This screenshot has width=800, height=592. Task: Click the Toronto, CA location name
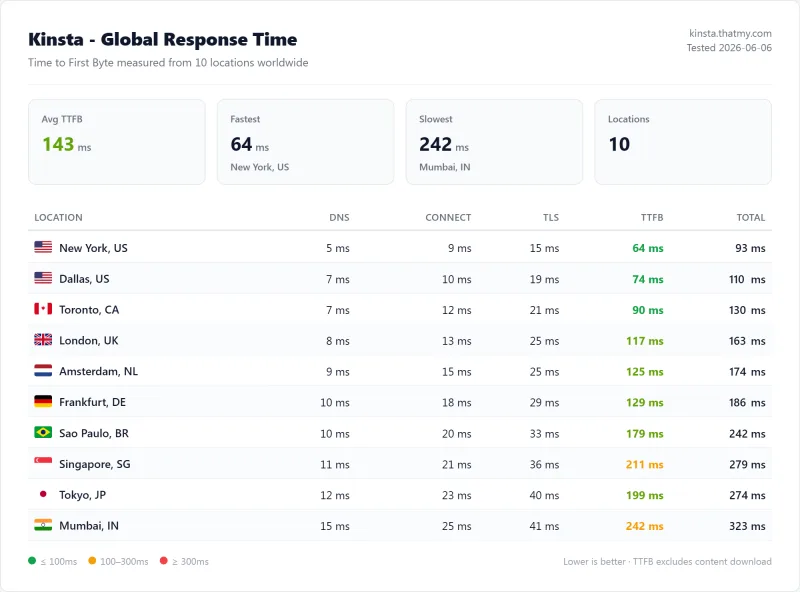pos(89,310)
